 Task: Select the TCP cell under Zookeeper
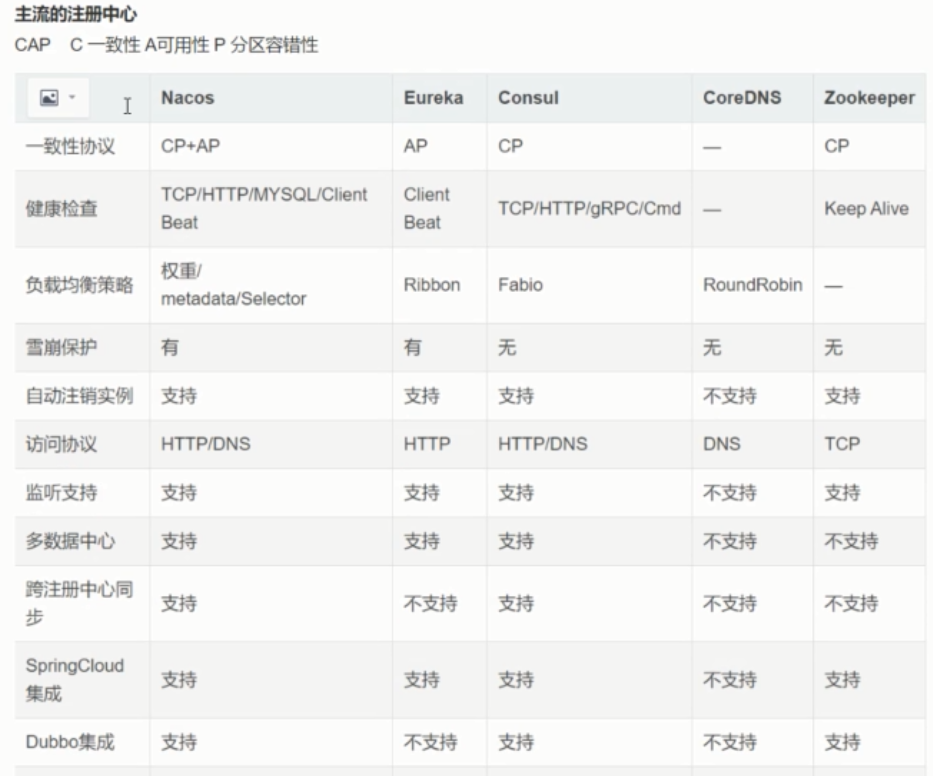coord(842,444)
